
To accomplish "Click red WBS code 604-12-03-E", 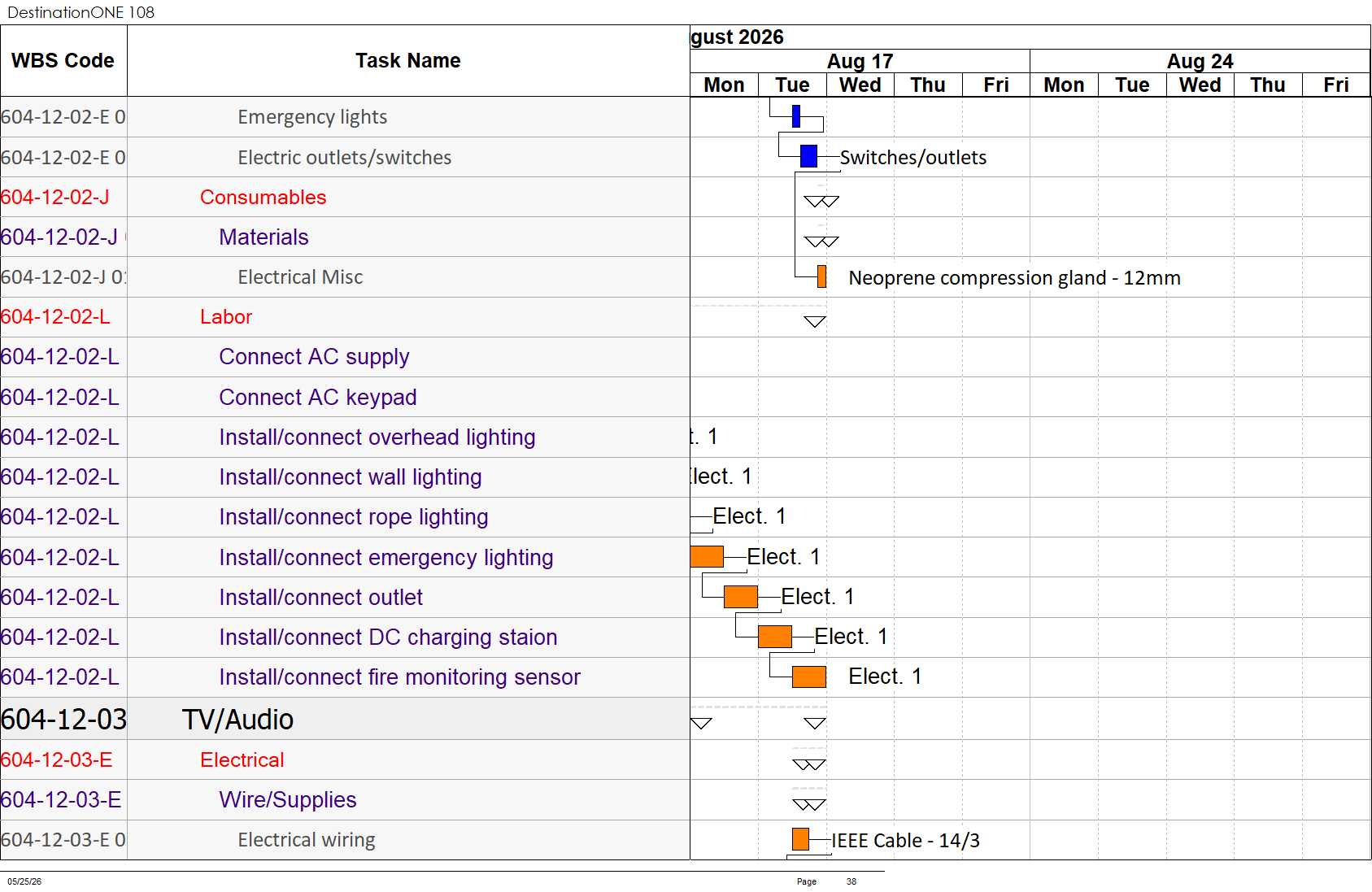I will click(x=57, y=759).
